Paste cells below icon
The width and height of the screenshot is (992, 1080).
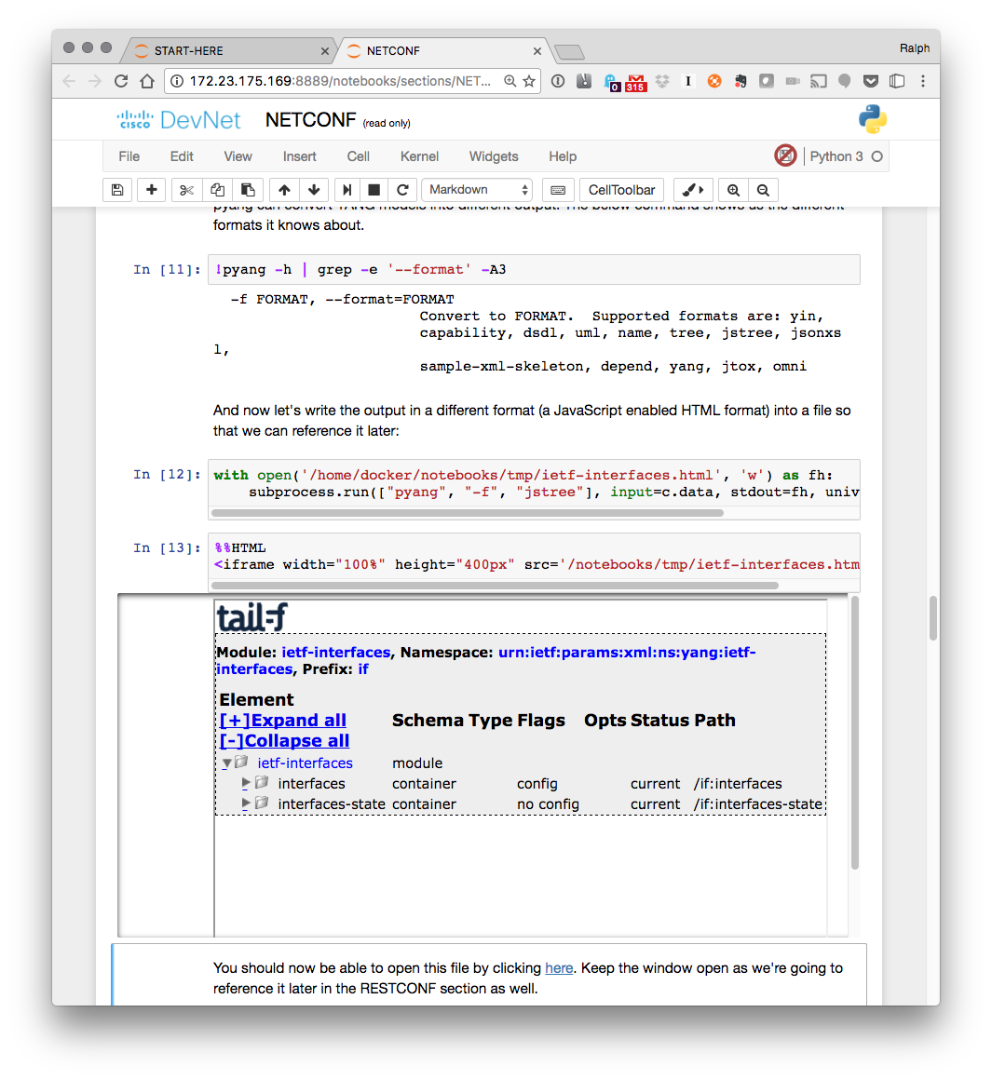(x=248, y=190)
